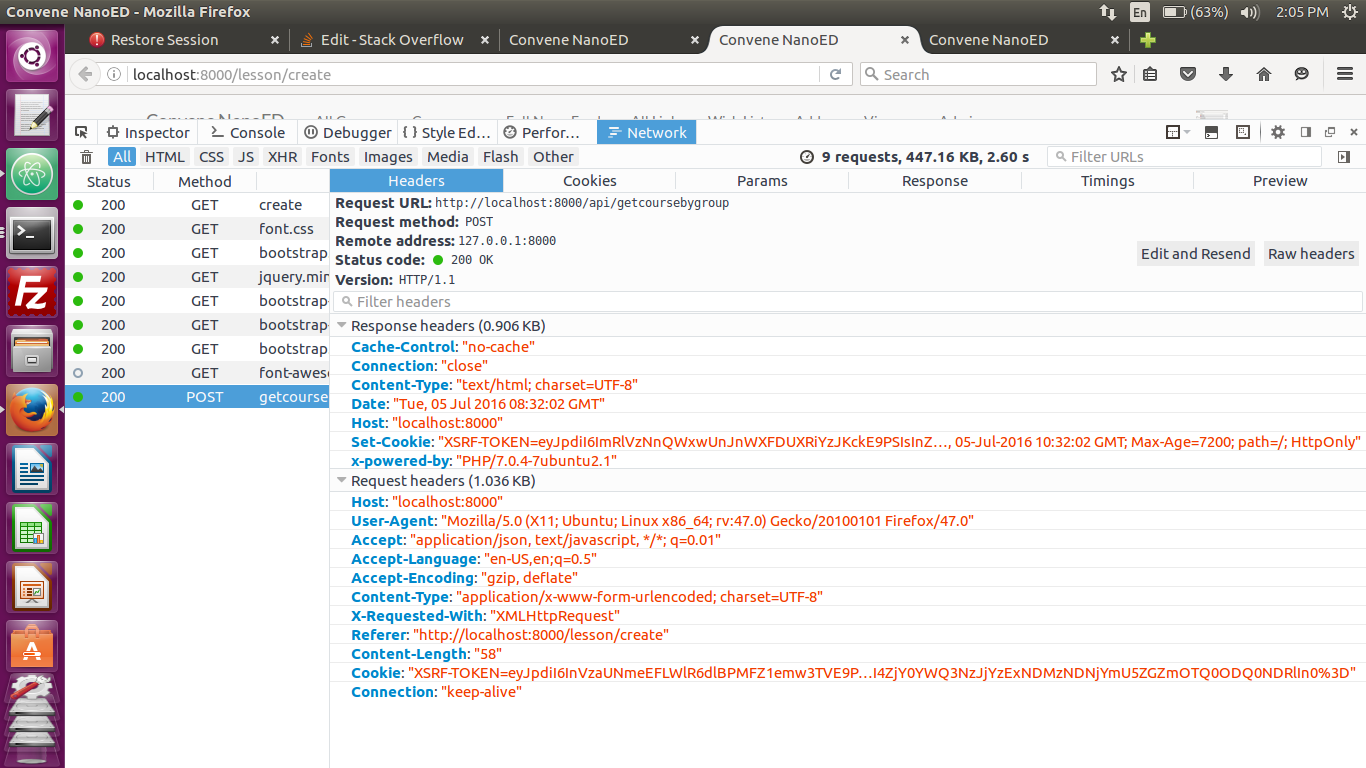Image resolution: width=1366 pixels, height=768 pixels.
Task: Click the Pocket icon in the toolbar
Action: click(1188, 74)
